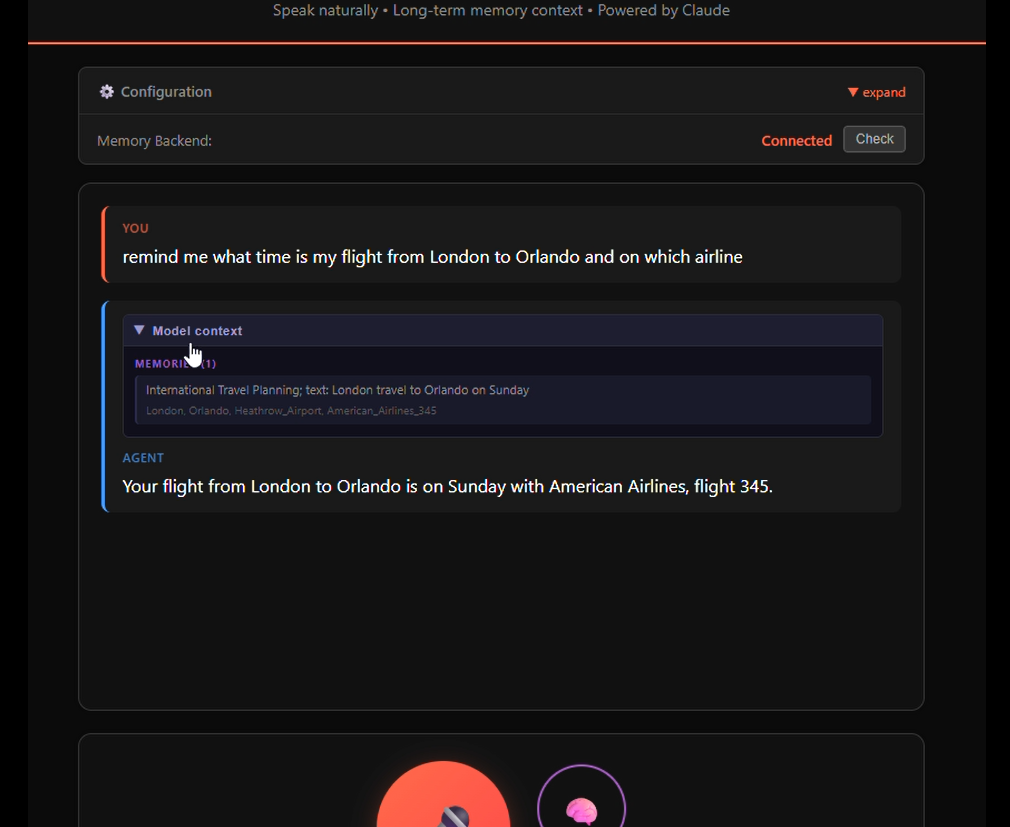The image size is (1010, 827).
Task: Click the International Travel Planning memory entry
Action: click(502, 399)
